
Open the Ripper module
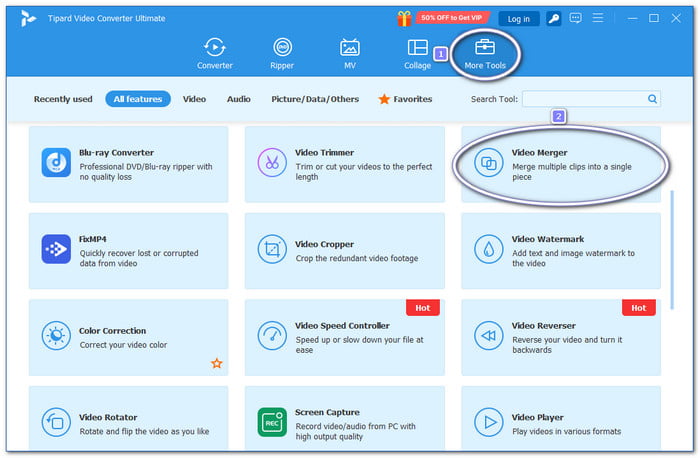[x=282, y=54]
